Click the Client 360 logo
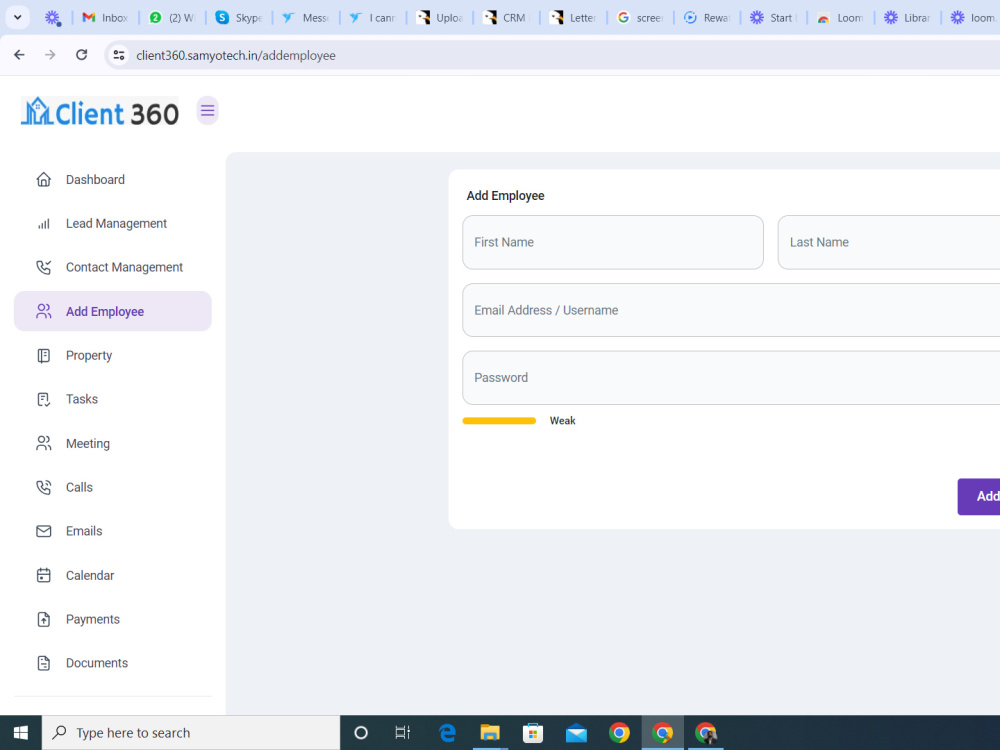This screenshot has width=1000, height=750. [x=100, y=112]
